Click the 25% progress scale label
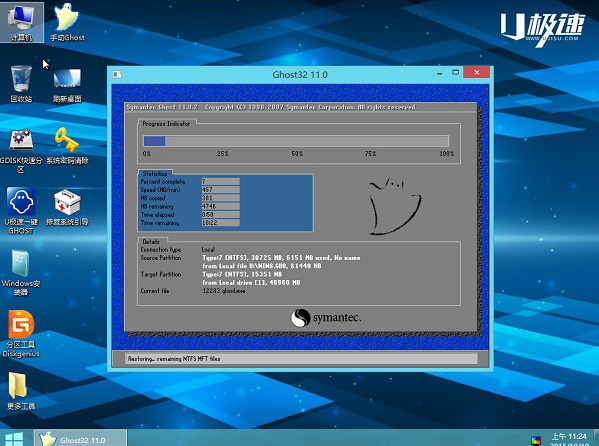Viewport: 599px width, 446px height. tap(223, 154)
